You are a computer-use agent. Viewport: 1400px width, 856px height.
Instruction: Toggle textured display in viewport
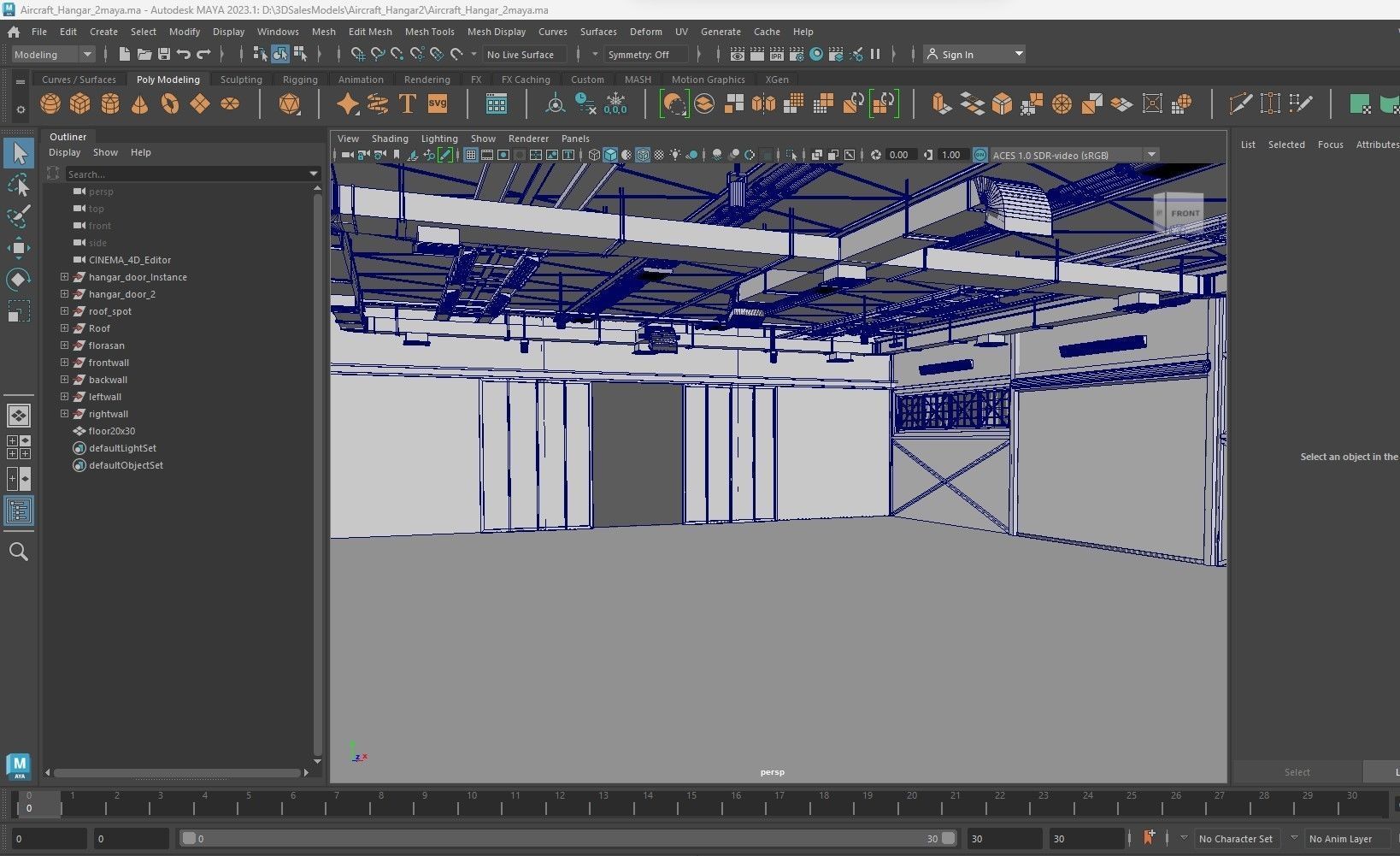pos(659,155)
